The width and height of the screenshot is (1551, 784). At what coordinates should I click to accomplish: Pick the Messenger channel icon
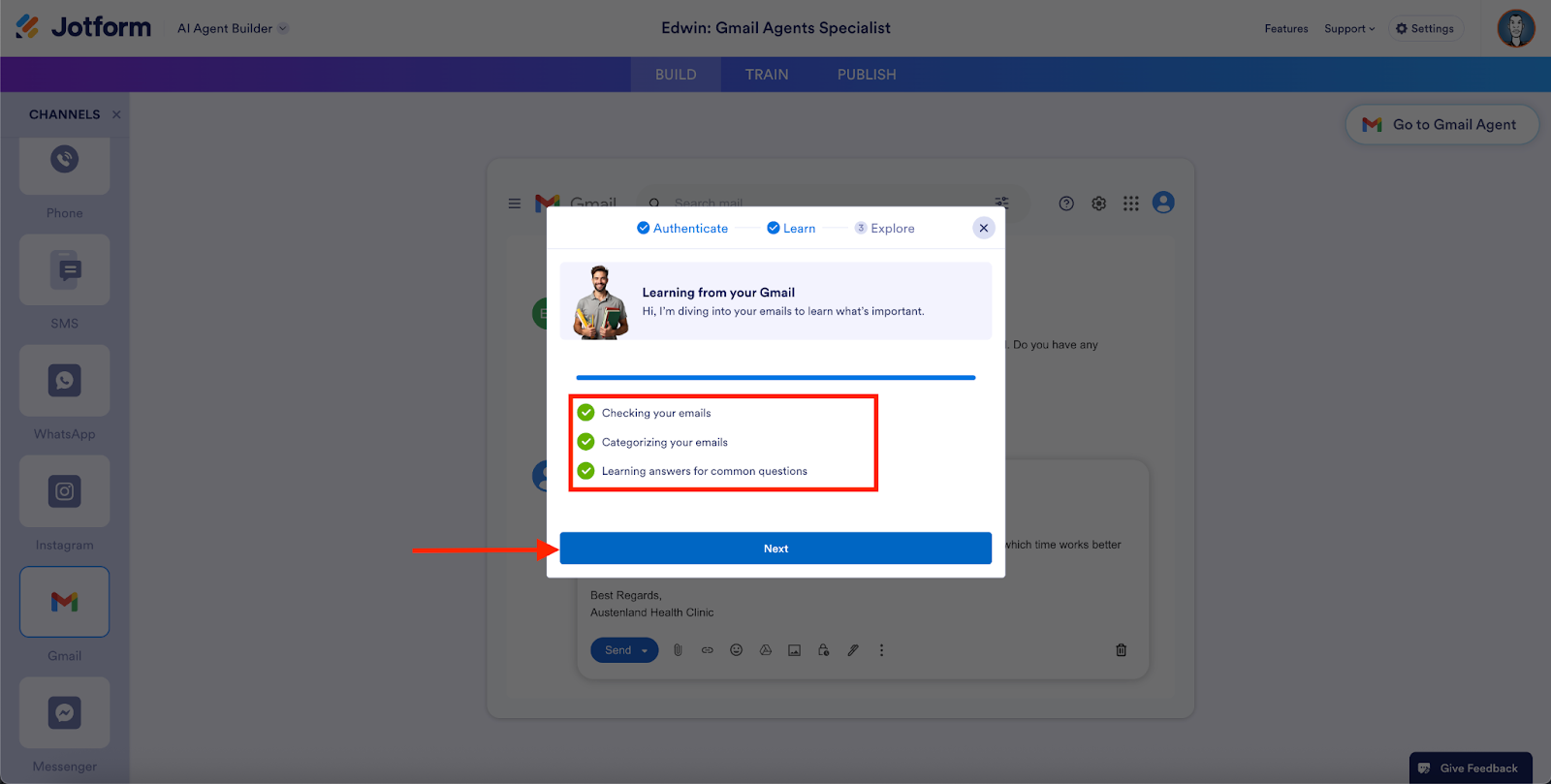coord(65,712)
